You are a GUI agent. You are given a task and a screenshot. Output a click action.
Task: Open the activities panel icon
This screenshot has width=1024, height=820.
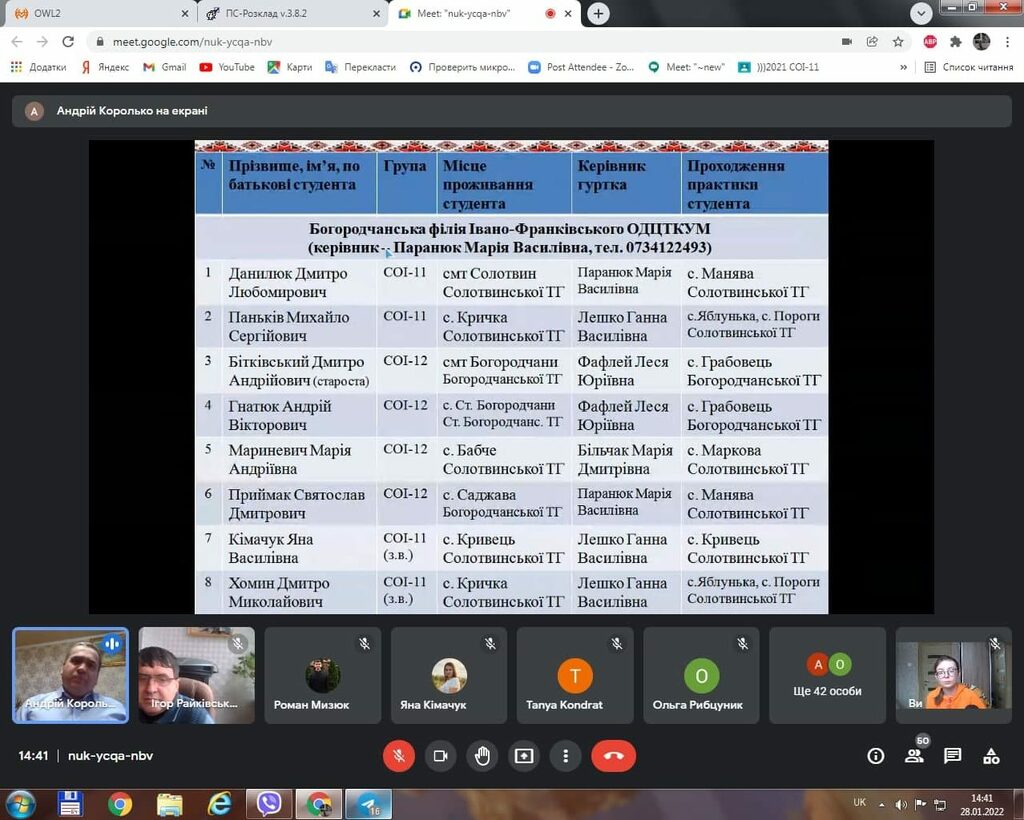(x=991, y=756)
